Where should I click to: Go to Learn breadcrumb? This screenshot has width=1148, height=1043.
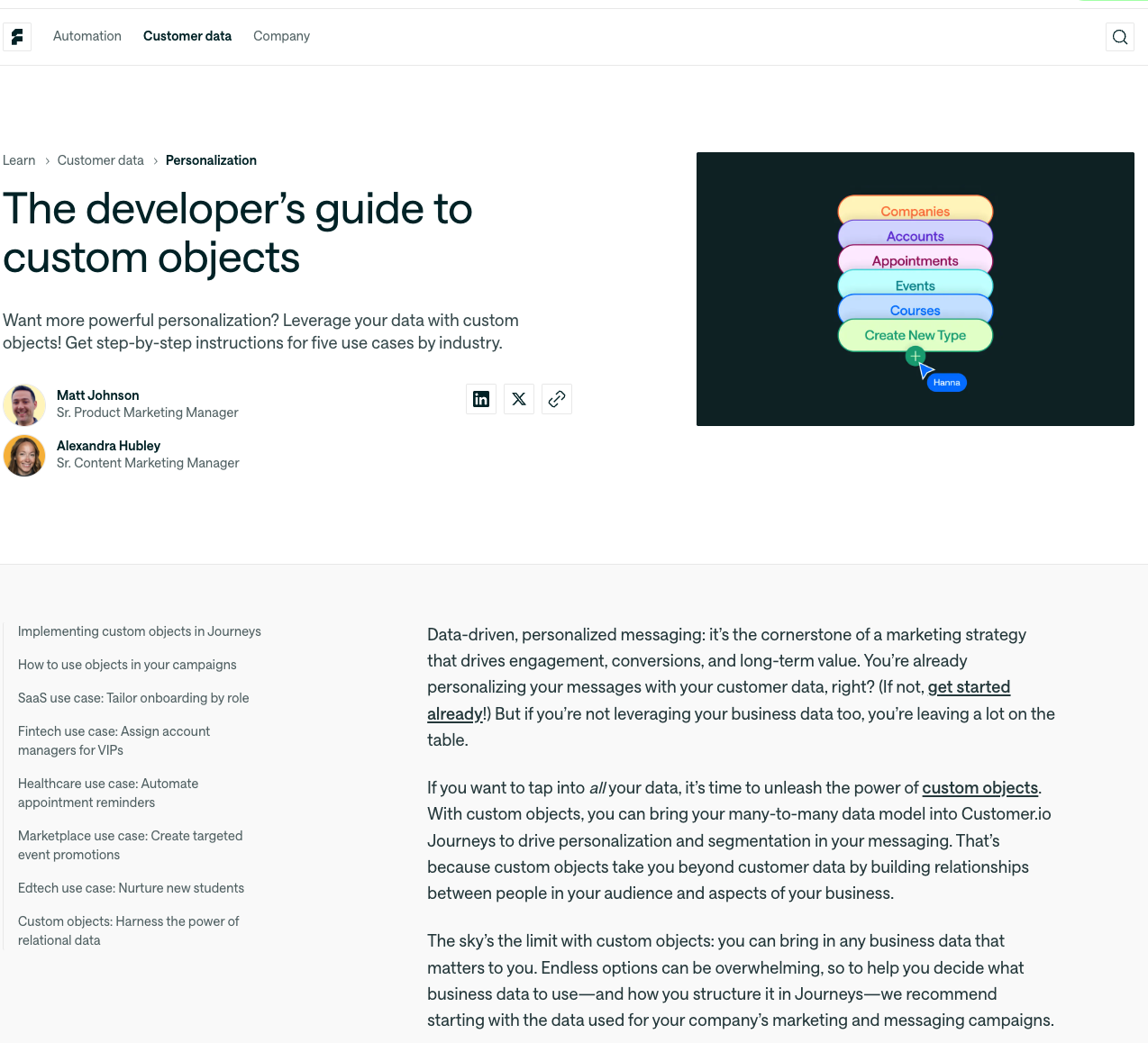(19, 160)
